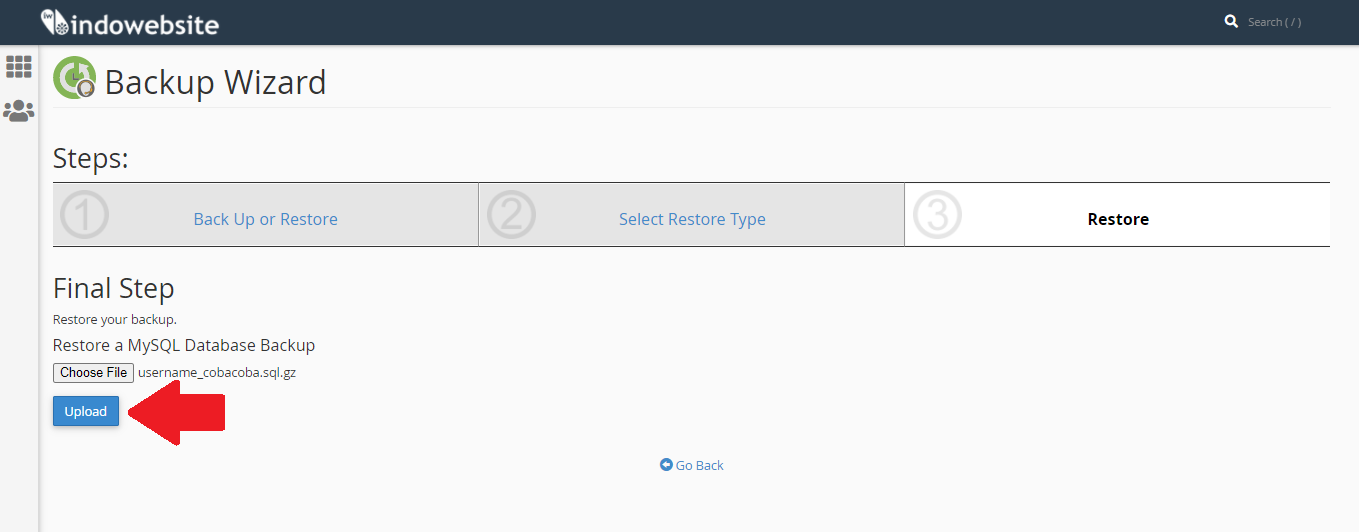
Task: Select the step 3 circle number
Action: tap(937, 214)
